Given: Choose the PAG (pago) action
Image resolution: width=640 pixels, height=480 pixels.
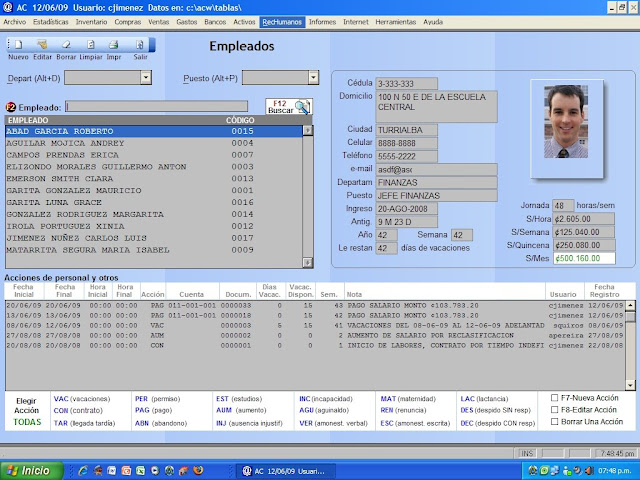Looking at the screenshot, I should [153, 410].
